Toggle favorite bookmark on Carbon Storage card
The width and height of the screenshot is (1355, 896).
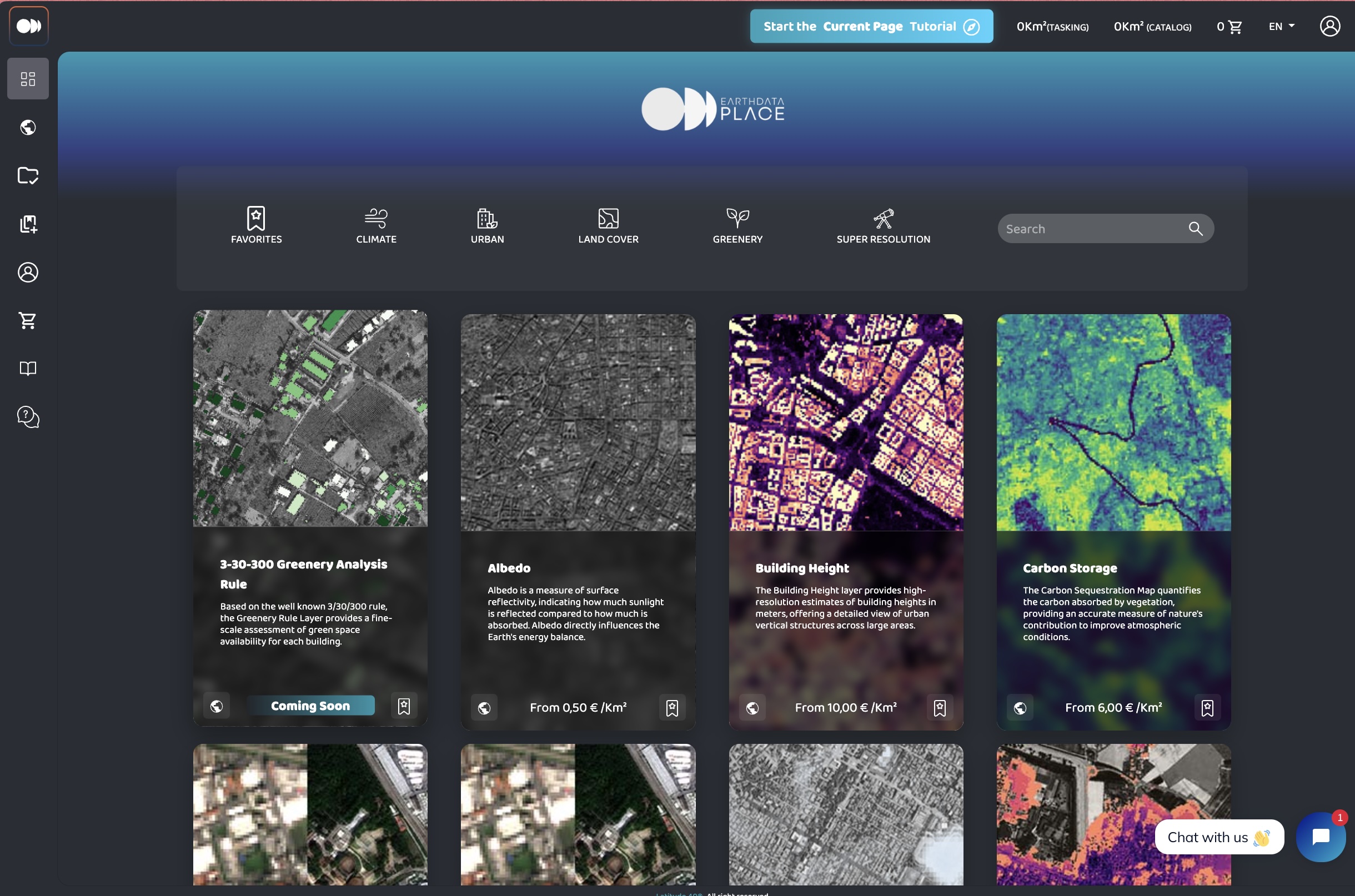[1207, 708]
